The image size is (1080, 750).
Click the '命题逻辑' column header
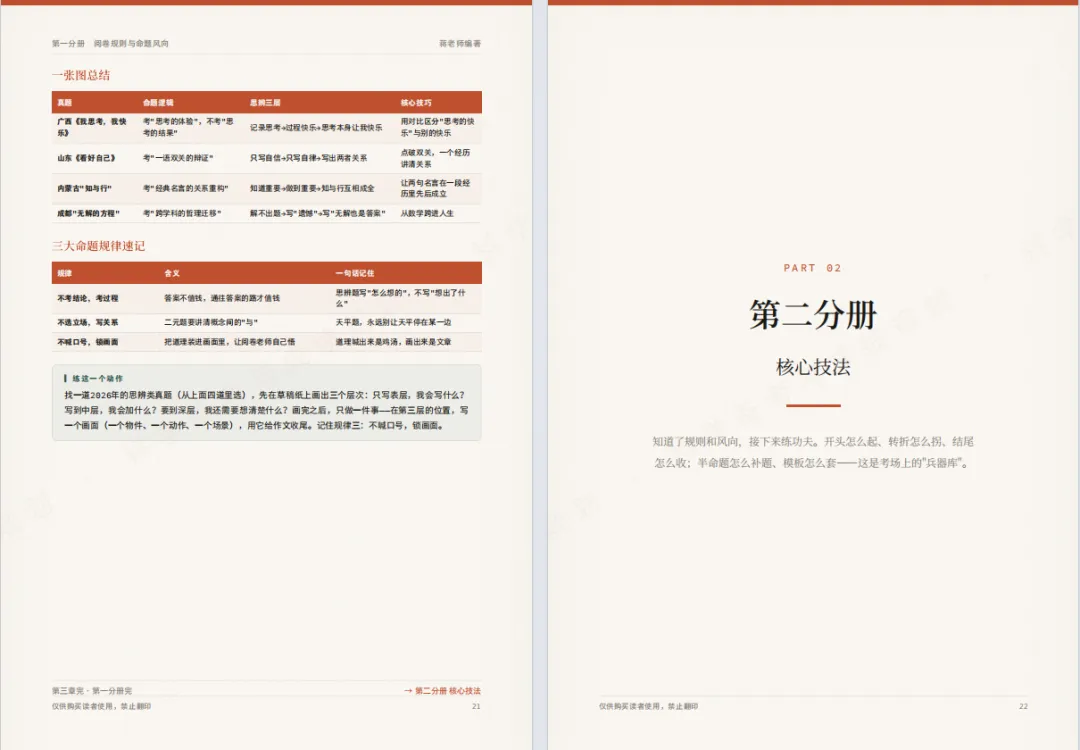pyautogui.click(x=158, y=103)
